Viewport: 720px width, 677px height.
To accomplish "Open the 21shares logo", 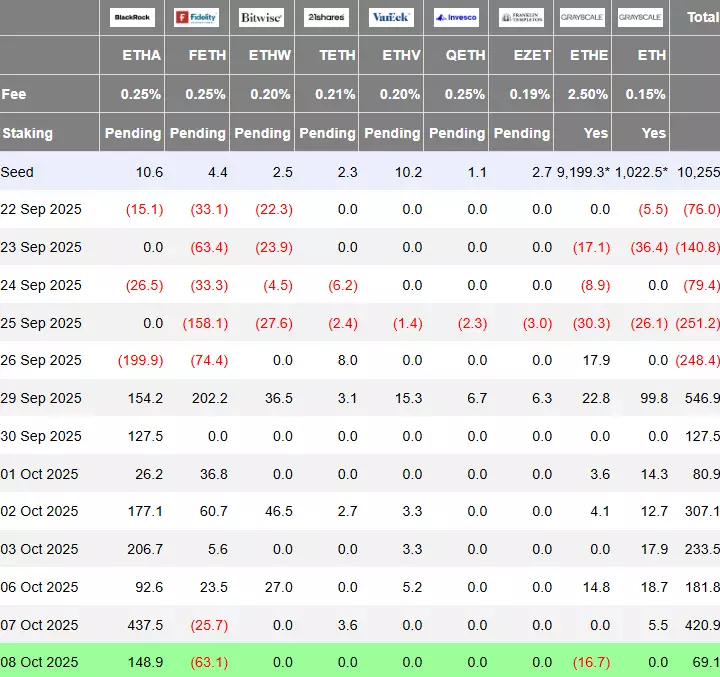I will pos(326,18).
